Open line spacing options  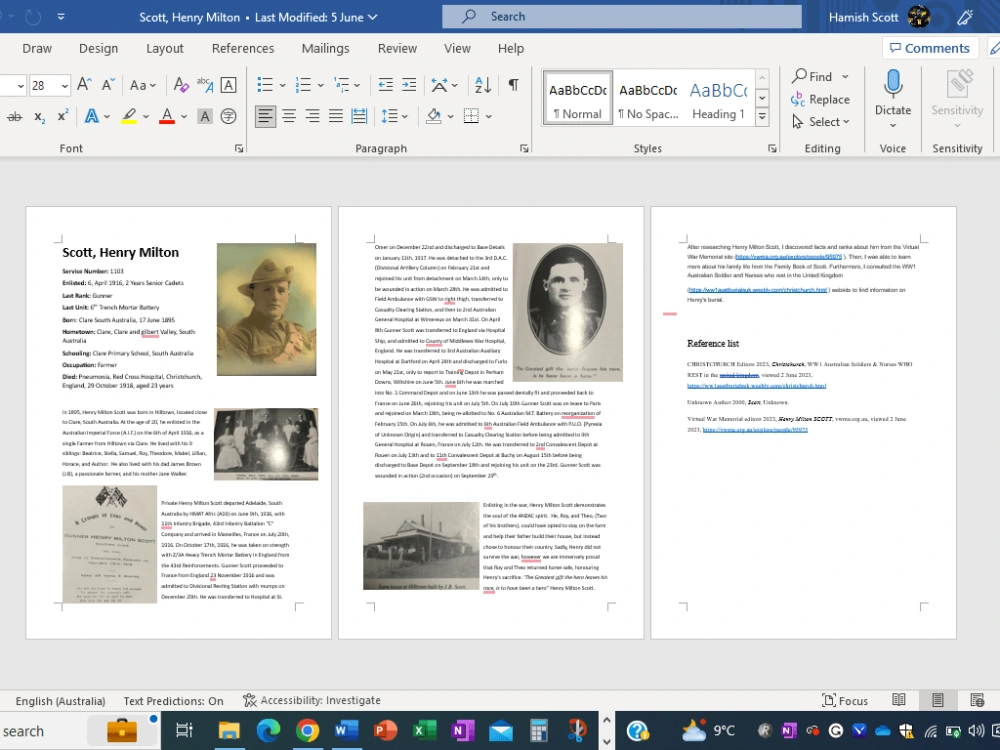click(x=389, y=116)
